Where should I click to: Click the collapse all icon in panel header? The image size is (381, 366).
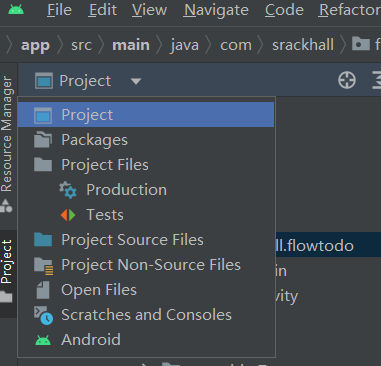[x=377, y=80]
